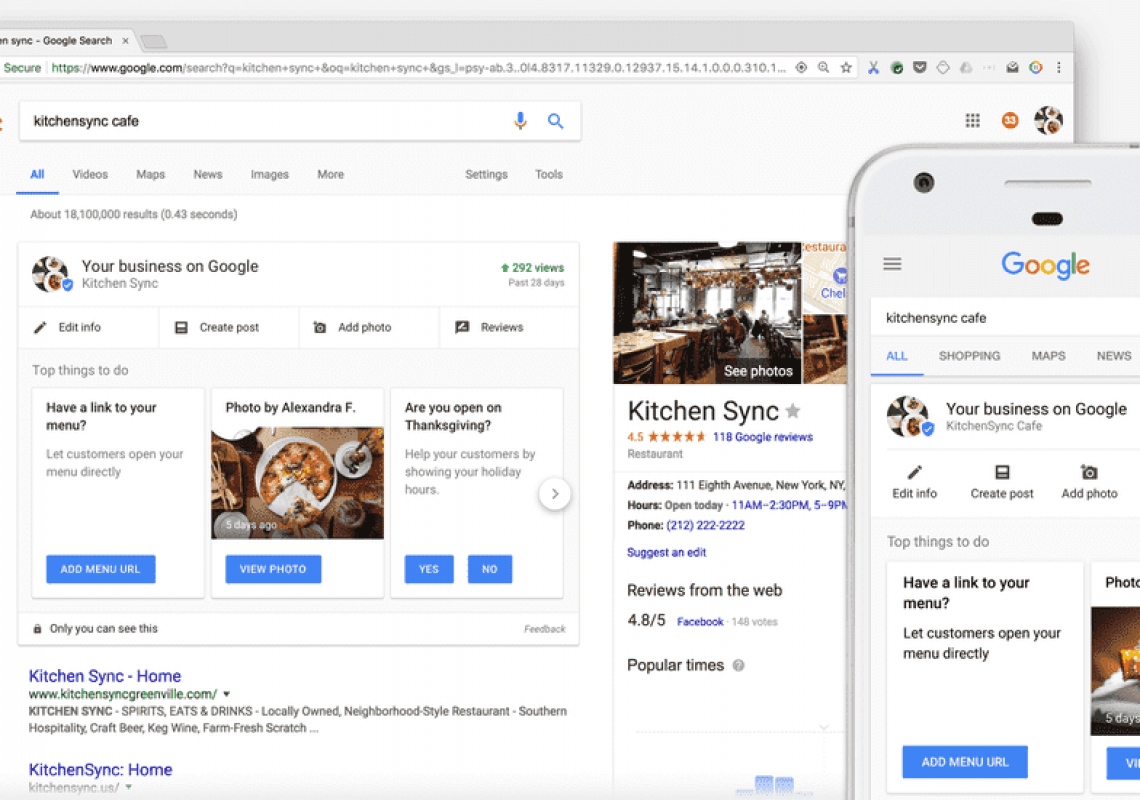Open the More search menu
Screen dimensions: 1140x800
point(330,175)
